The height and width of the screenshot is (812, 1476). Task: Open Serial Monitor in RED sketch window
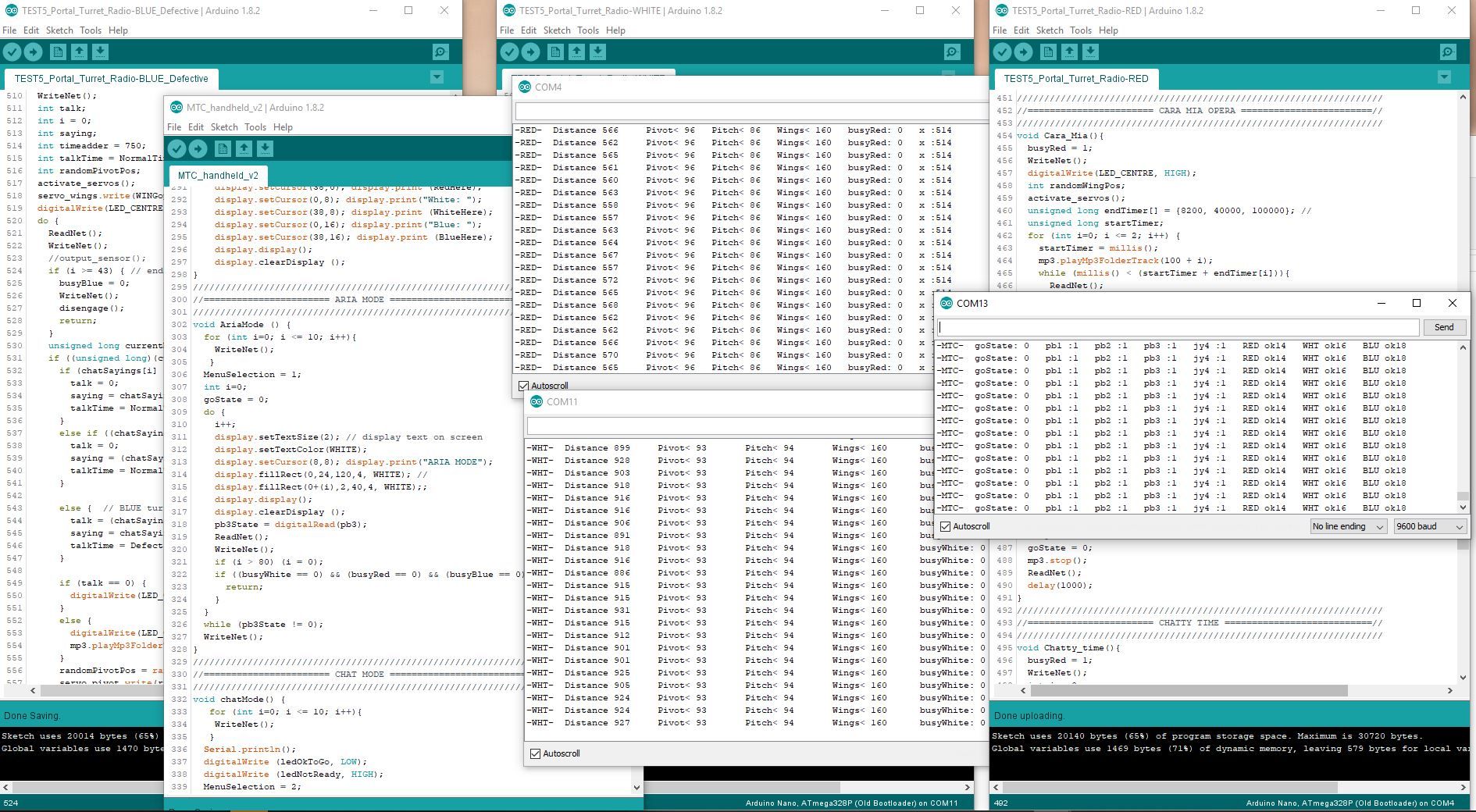coord(1448,52)
